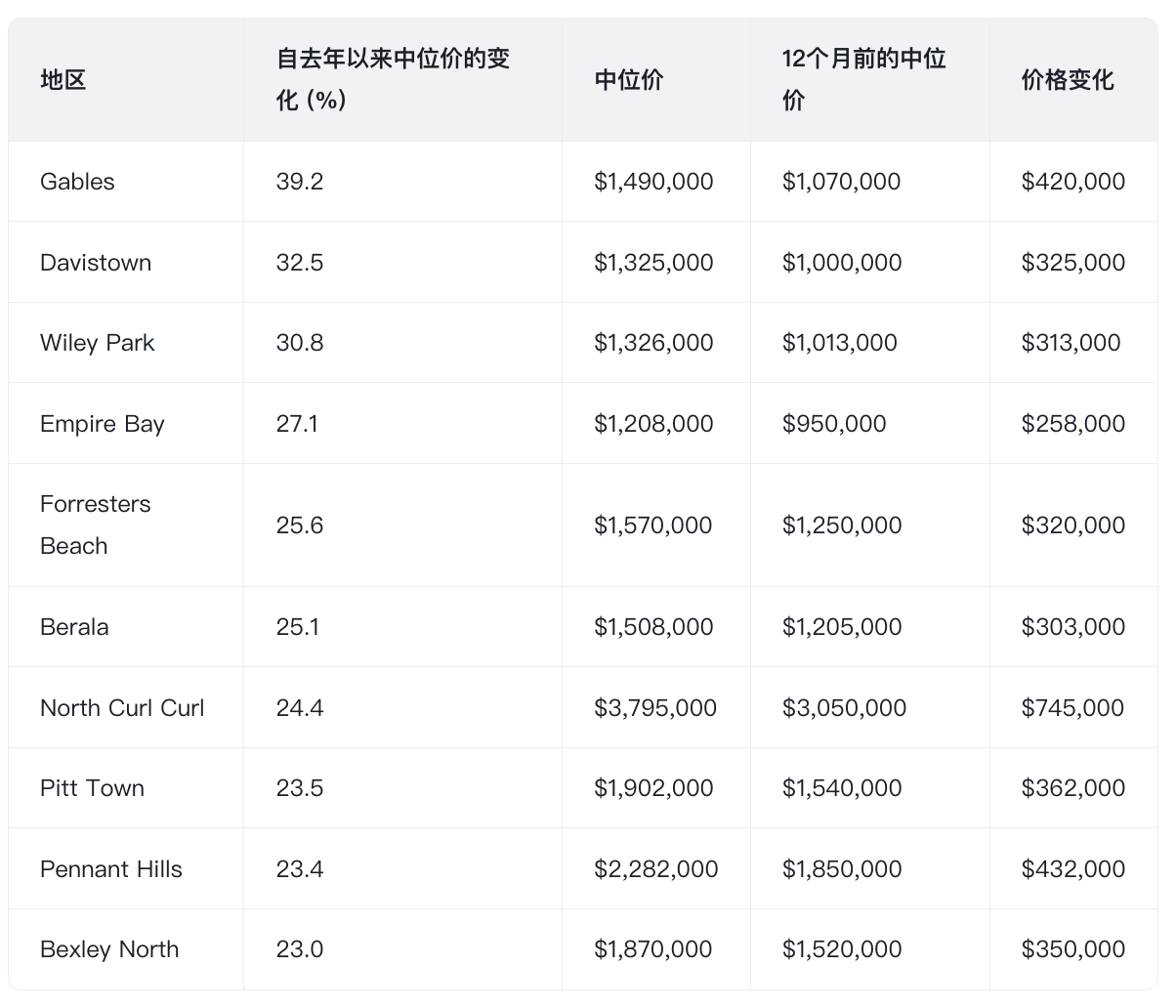Click the Pennant Hills cell
This screenshot has height=1008, width=1176.
point(111,869)
